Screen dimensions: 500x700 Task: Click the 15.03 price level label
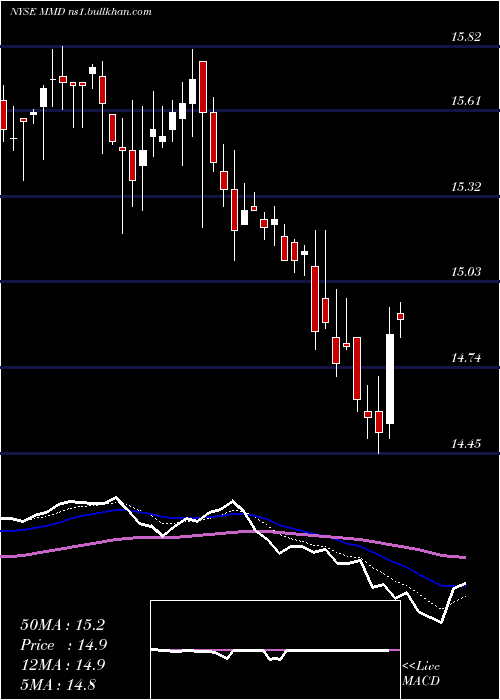(466, 271)
